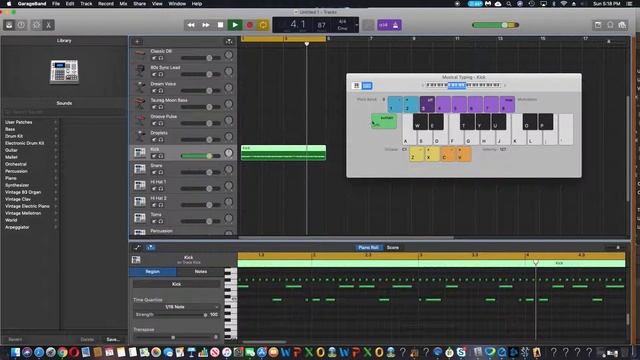Viewport: 640px width, 360px height.
Task: Select the green Kick region in timeline
Action: point(283,153)
